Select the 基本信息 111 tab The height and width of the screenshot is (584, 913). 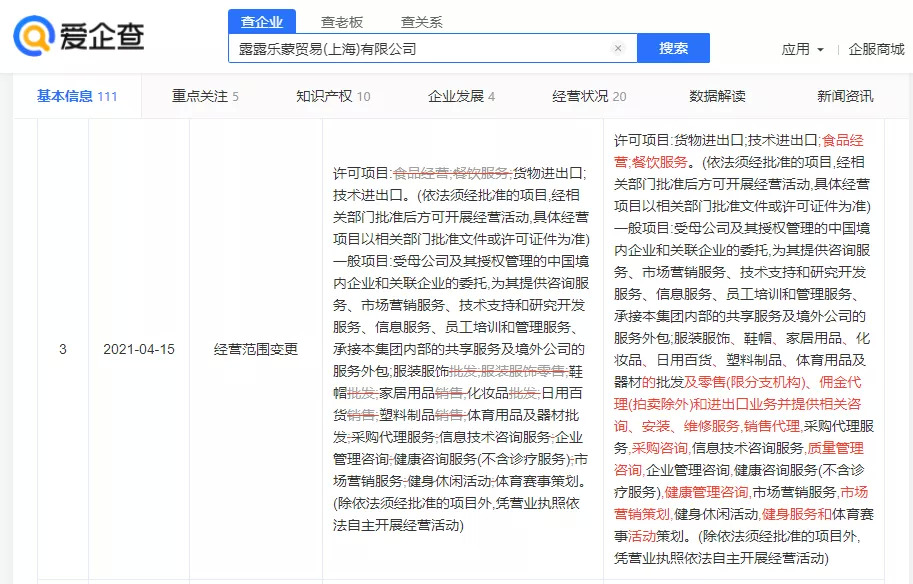[77, 96]
